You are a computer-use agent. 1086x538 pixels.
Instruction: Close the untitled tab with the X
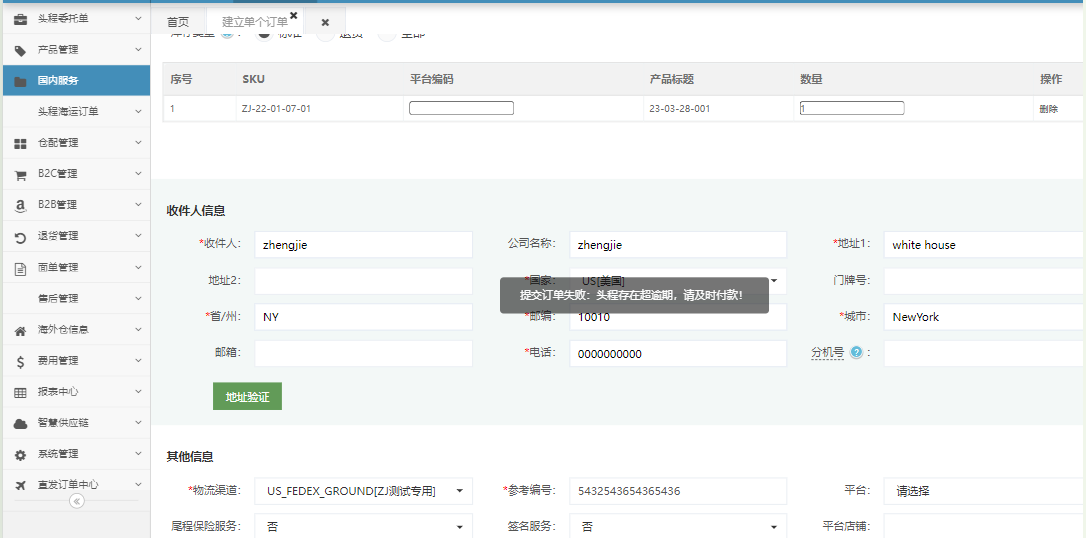[325, 22]
